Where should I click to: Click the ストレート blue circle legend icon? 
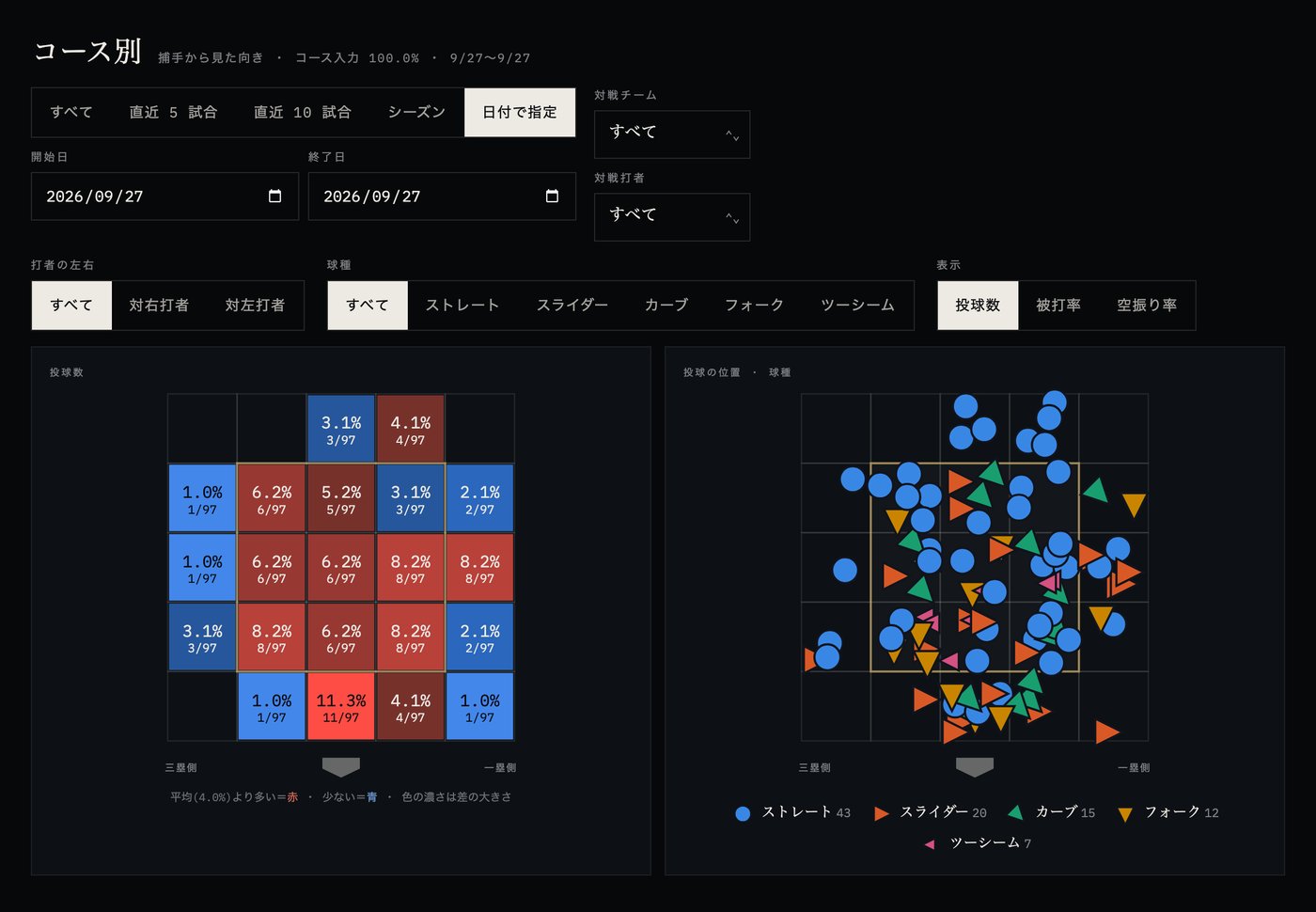pos(743,813)
